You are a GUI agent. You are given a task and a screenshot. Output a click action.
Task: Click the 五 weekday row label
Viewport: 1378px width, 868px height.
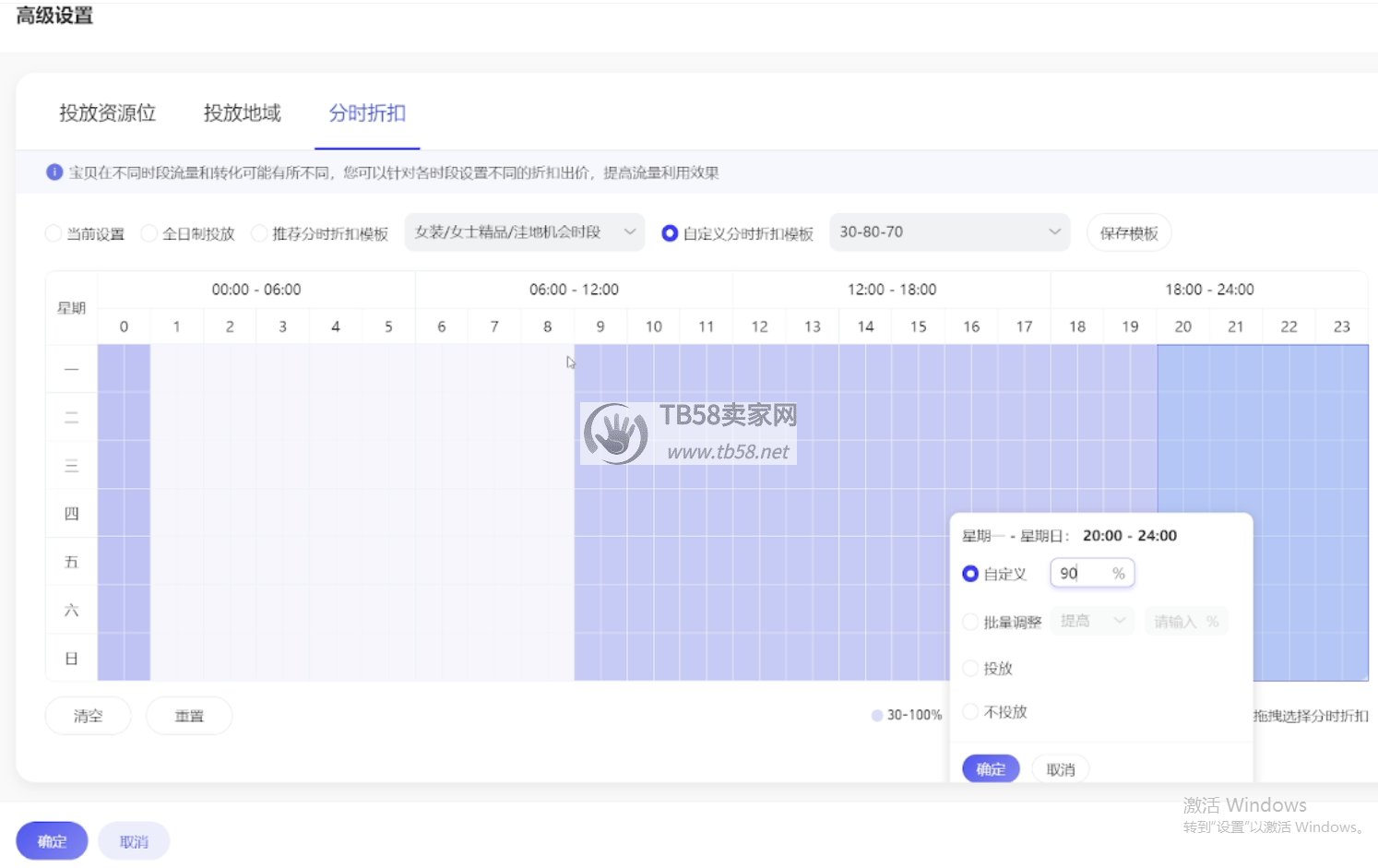(71, 562)
